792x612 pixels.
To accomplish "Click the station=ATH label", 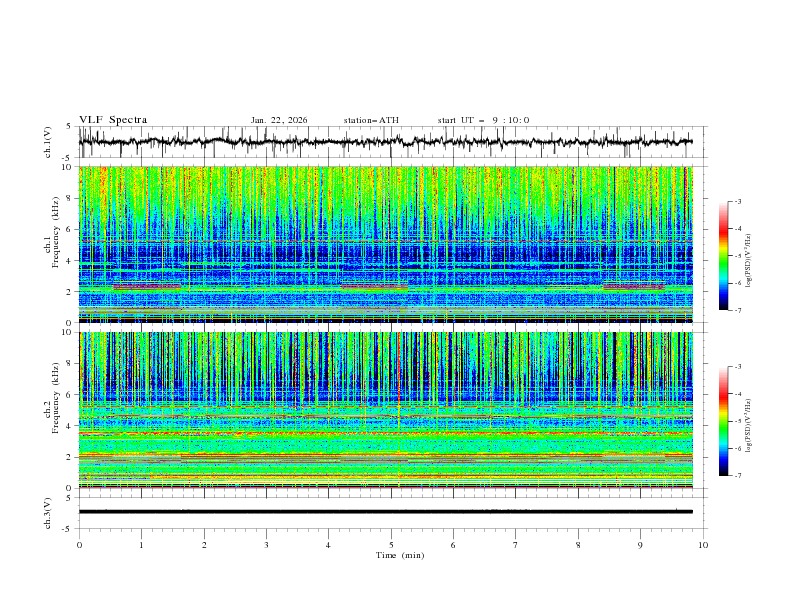I will pos(371,120).
